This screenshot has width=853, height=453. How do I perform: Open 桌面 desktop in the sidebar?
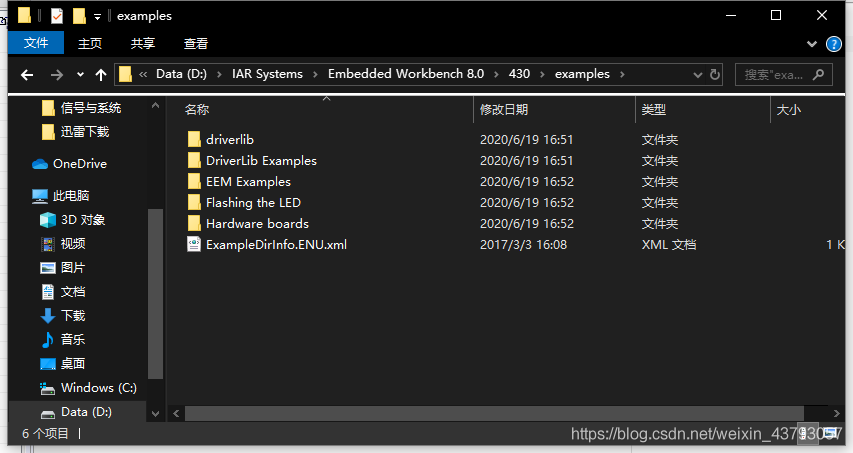63,363
